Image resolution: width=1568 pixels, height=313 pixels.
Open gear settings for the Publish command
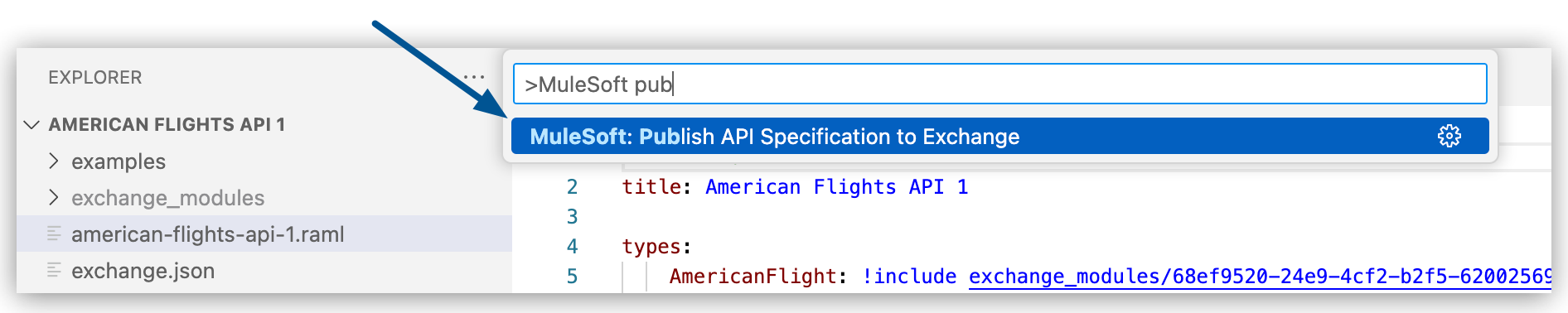[1449, 136]
